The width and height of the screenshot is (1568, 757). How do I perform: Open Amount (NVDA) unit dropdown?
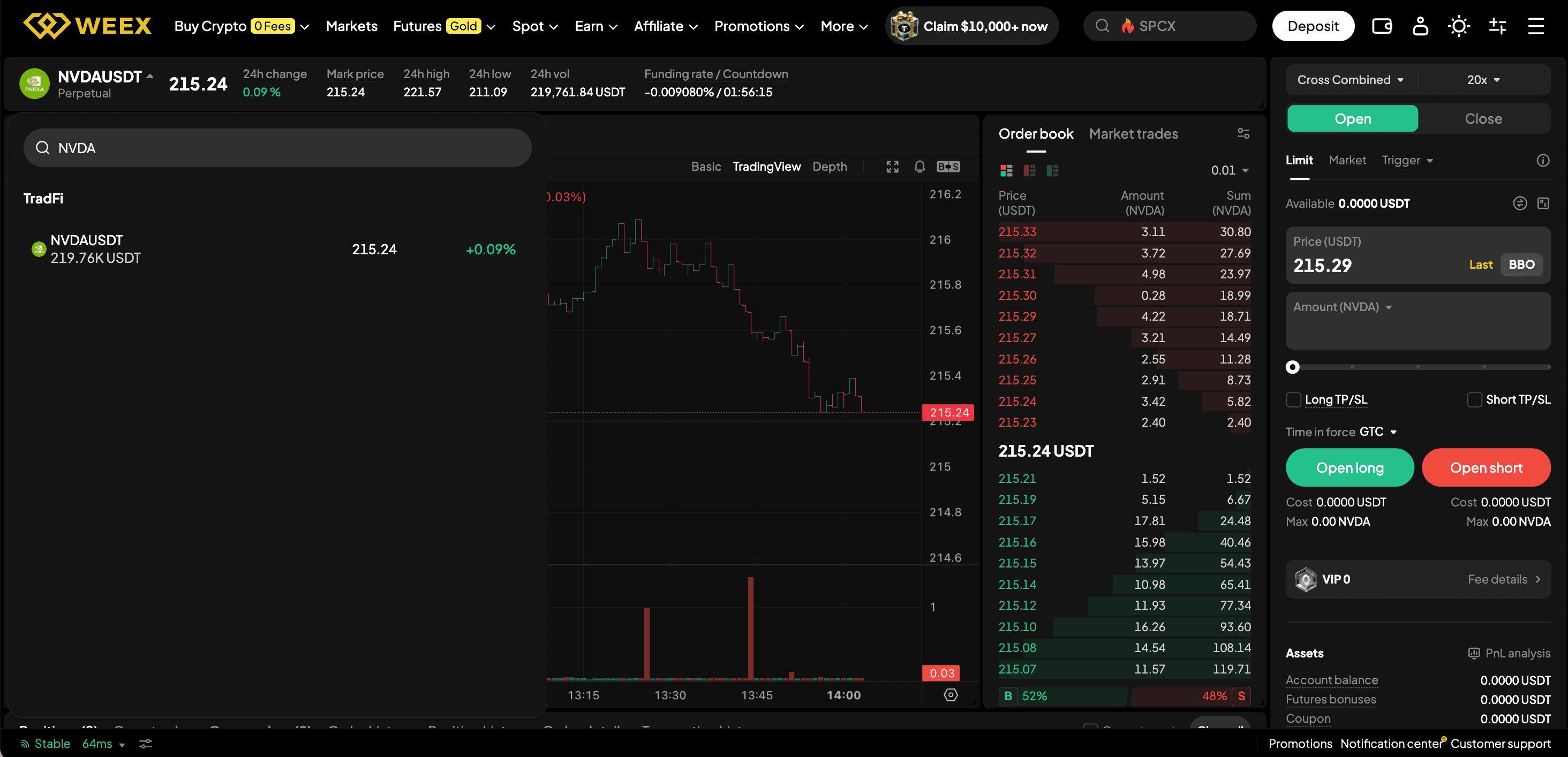coord(1343,307)
